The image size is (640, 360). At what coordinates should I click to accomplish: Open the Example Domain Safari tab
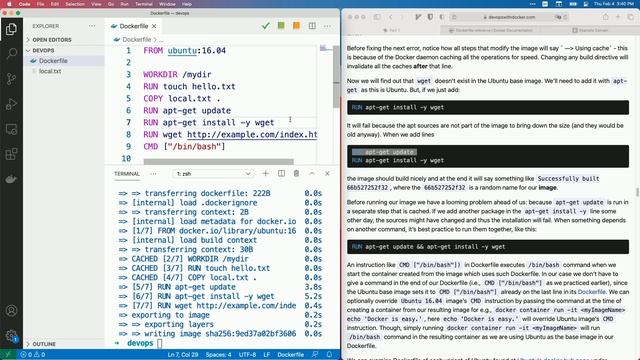point(590,30)
